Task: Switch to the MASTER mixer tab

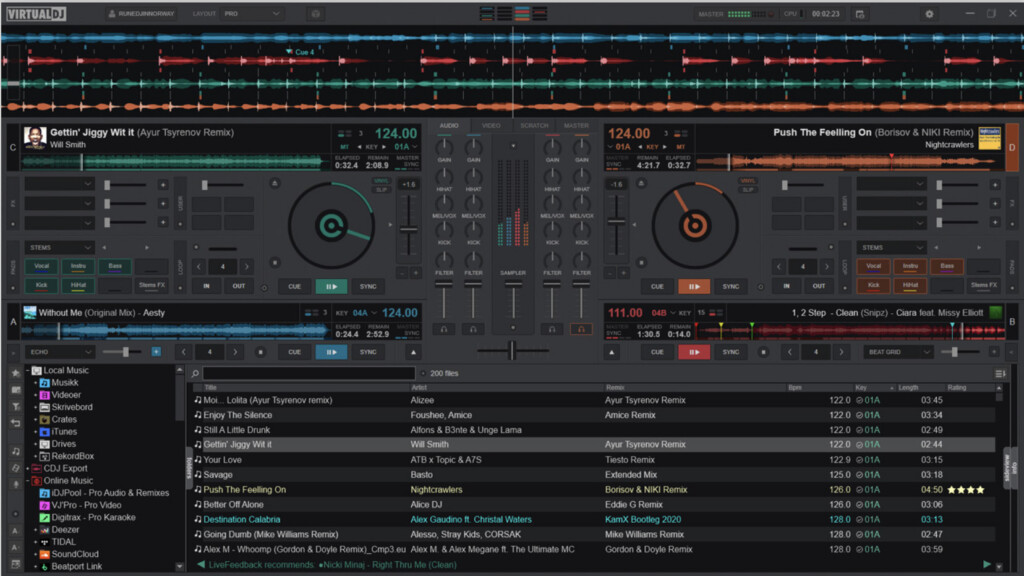Action: 576,125
